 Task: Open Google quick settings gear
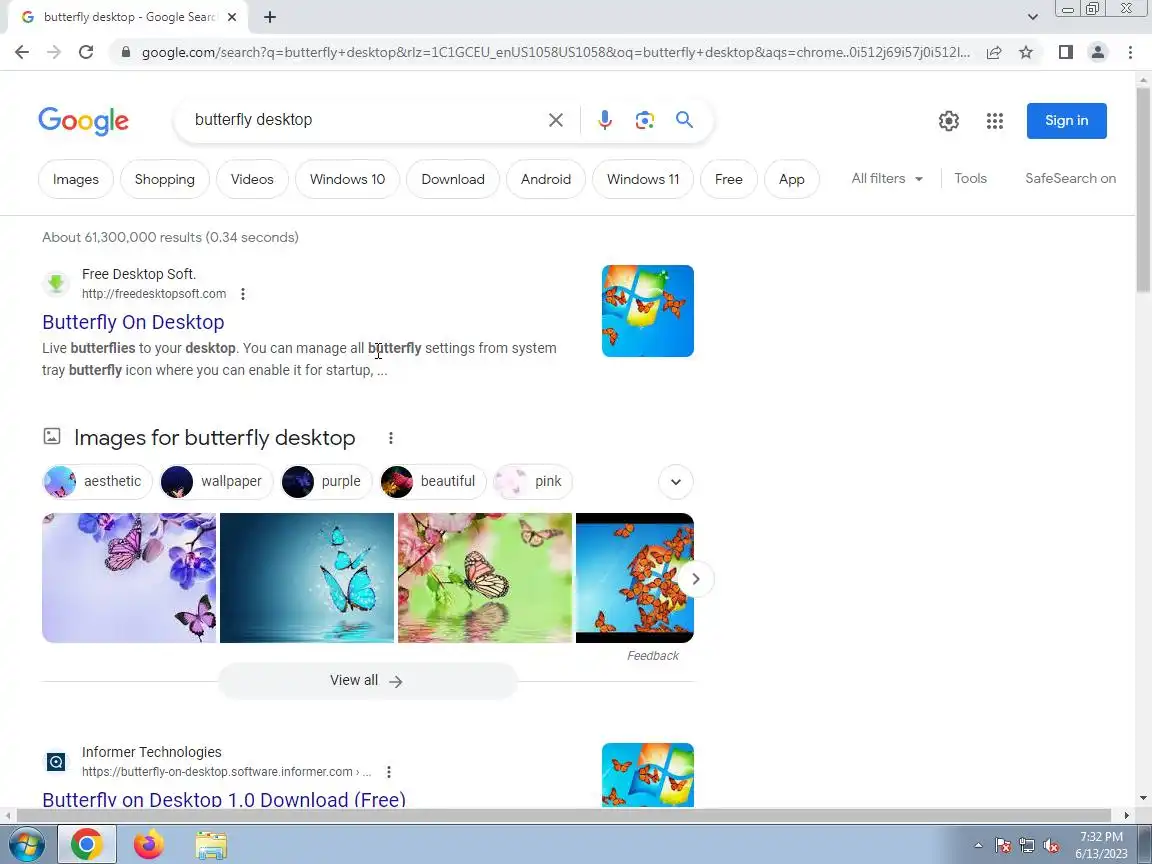pyautogui.click(x=948, y=120)
